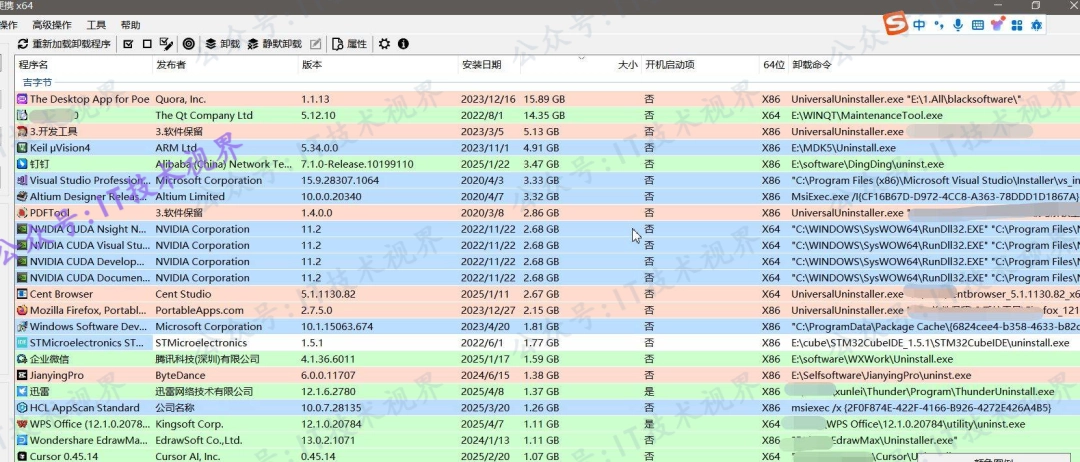Click the info circle about icon
Screen dimensions: 1080x462
tap(404, 44)
